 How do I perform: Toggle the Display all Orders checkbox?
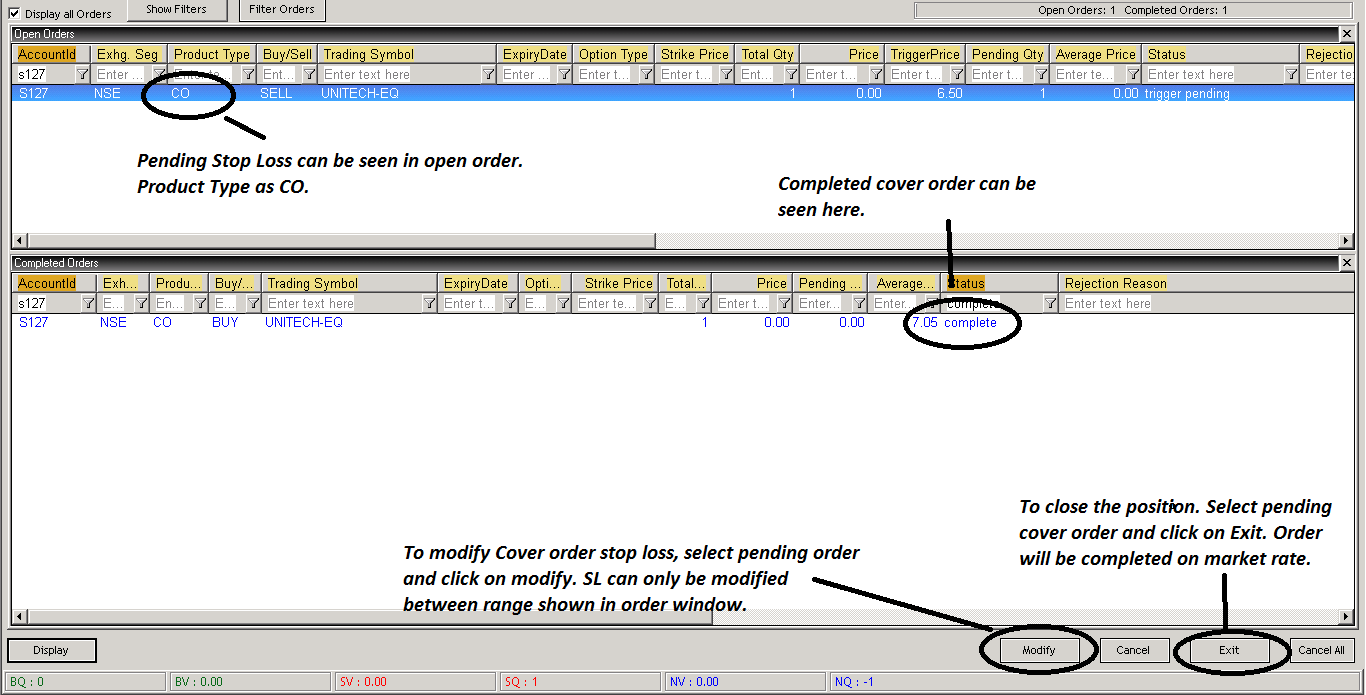pos(14,13)
